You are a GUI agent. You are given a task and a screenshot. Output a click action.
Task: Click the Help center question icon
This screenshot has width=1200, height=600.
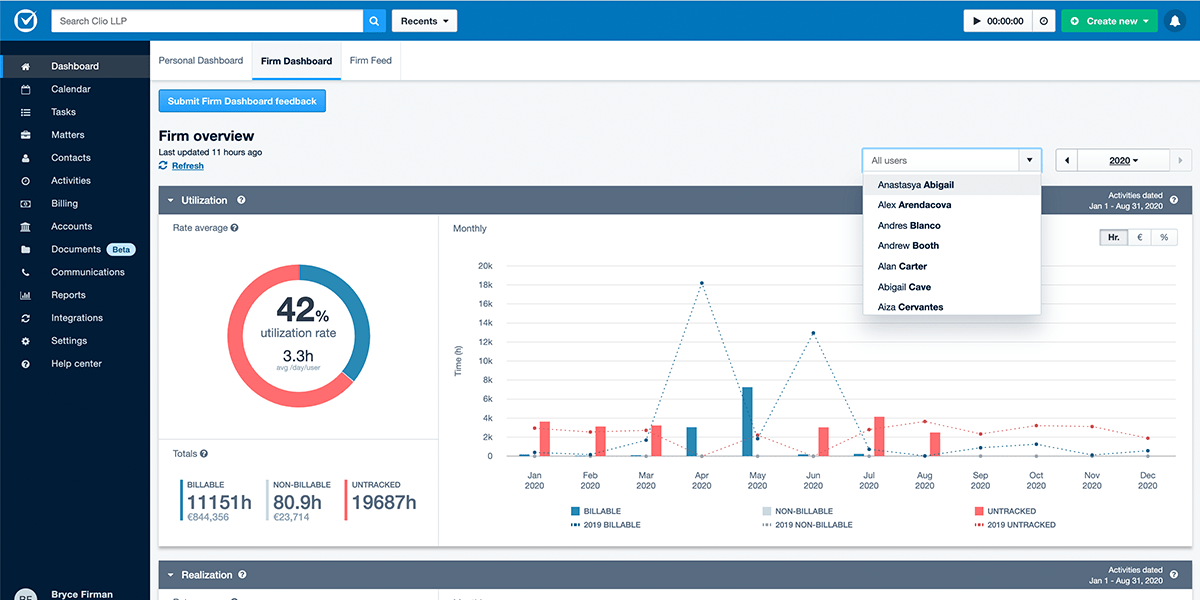pos(26,364)
